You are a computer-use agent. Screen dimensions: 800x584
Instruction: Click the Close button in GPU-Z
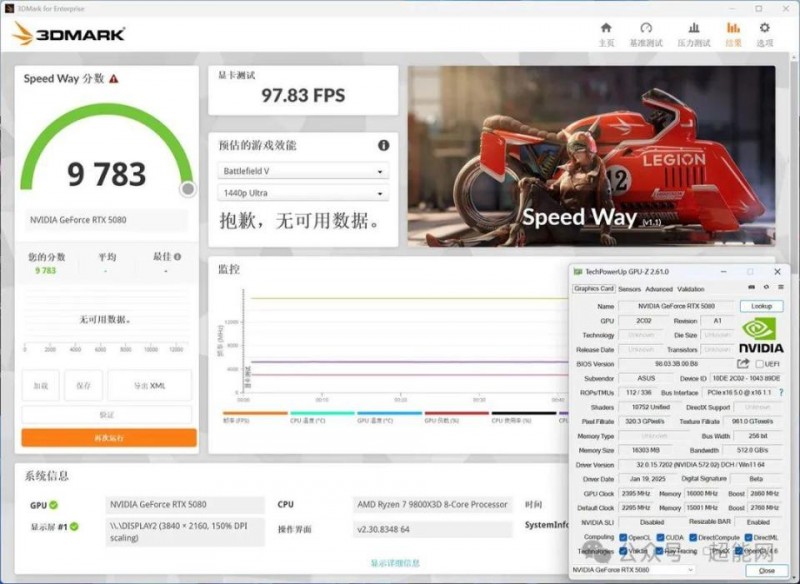pos(766,570)
